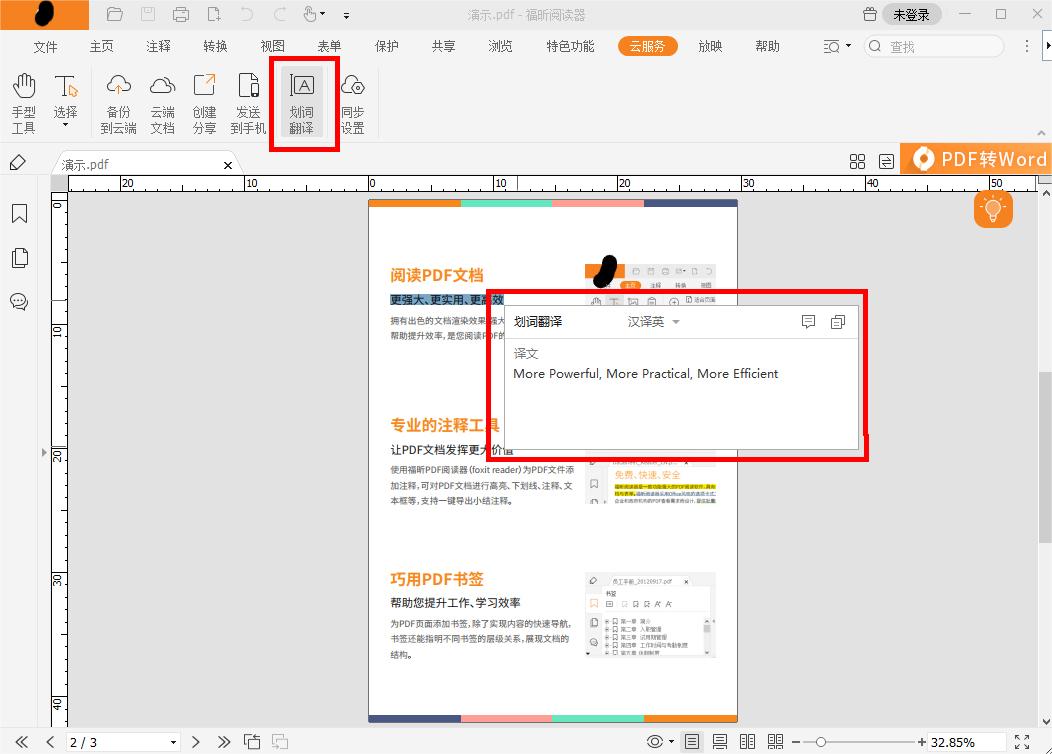Click the 备份到云端 cloud backup icon
The width and height of the screenshot is (1052, 754).
118,100
